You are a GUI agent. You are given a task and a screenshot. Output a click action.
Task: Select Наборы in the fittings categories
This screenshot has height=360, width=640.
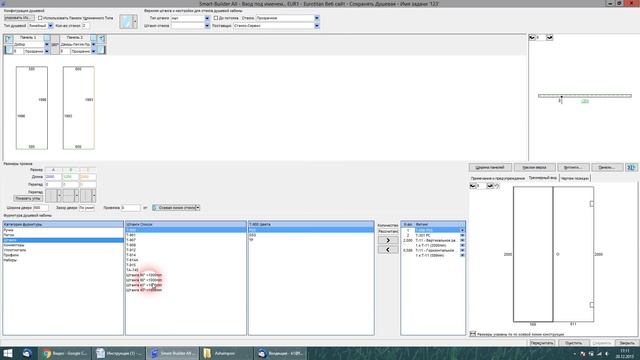[x=63, y=260]
